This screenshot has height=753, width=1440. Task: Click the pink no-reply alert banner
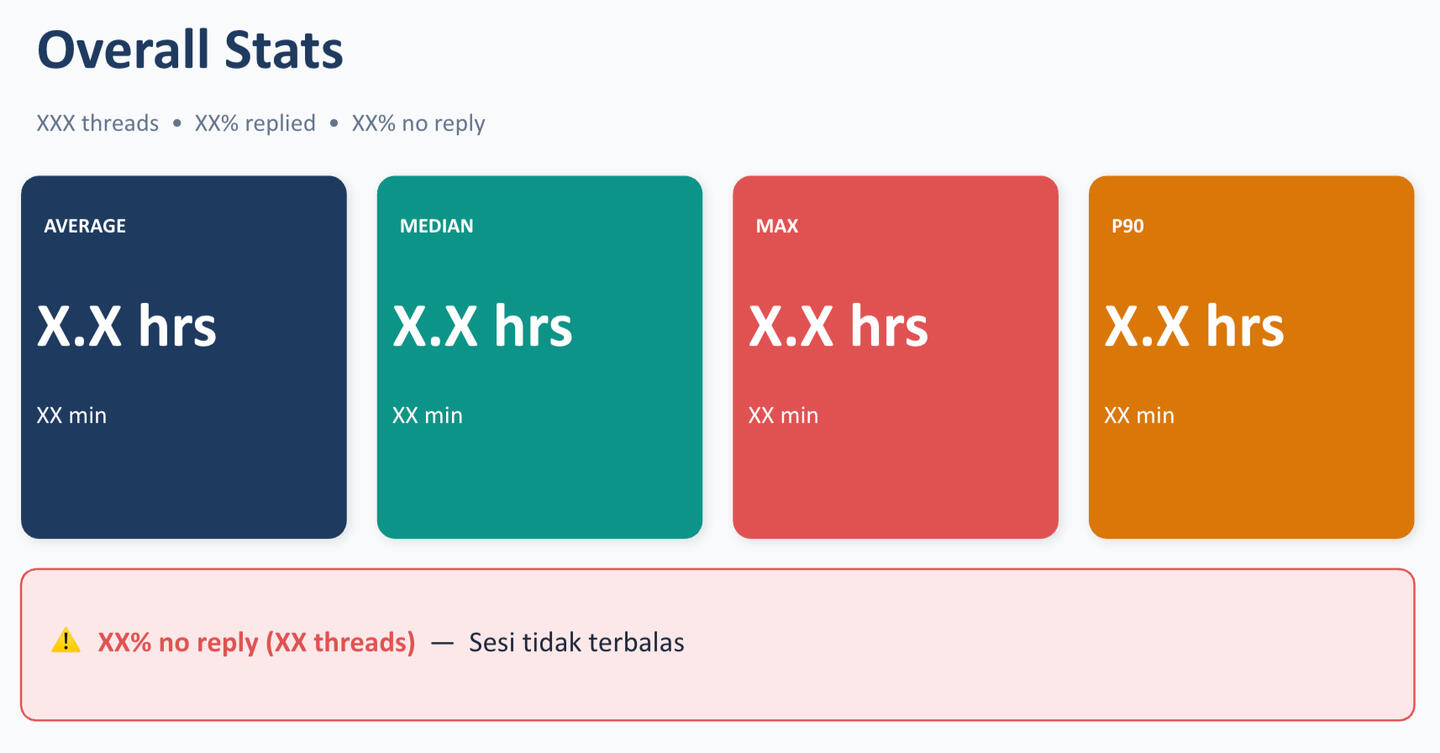pos(718,645)
